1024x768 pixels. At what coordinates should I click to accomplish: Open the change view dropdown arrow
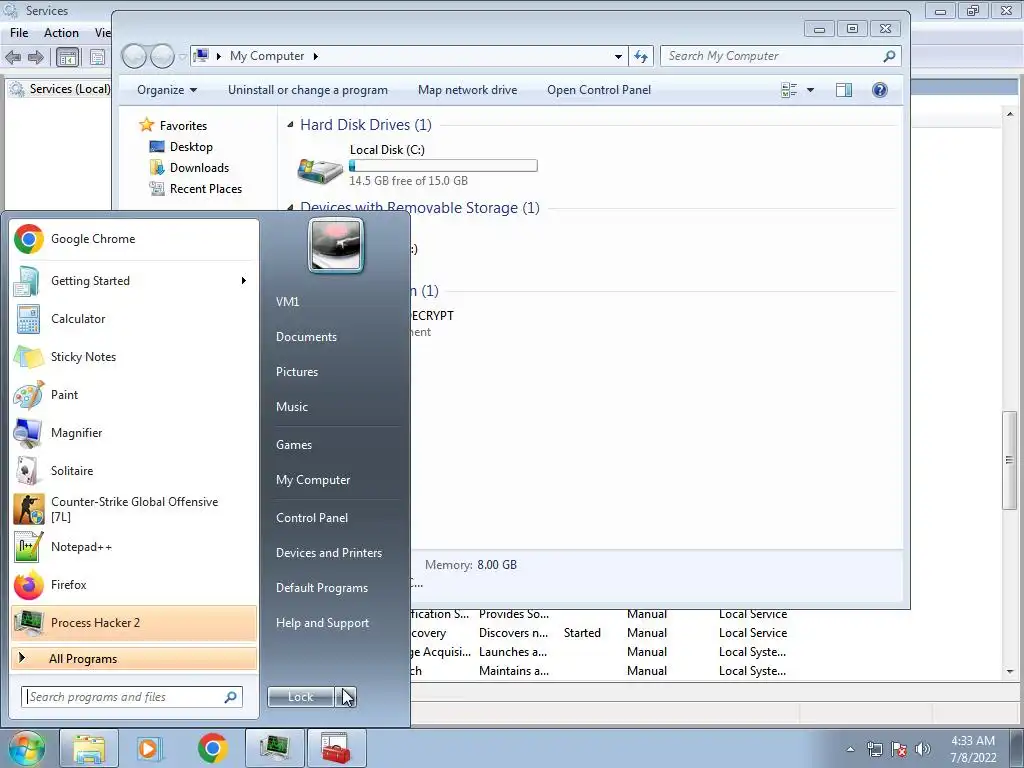coord(810,90)
